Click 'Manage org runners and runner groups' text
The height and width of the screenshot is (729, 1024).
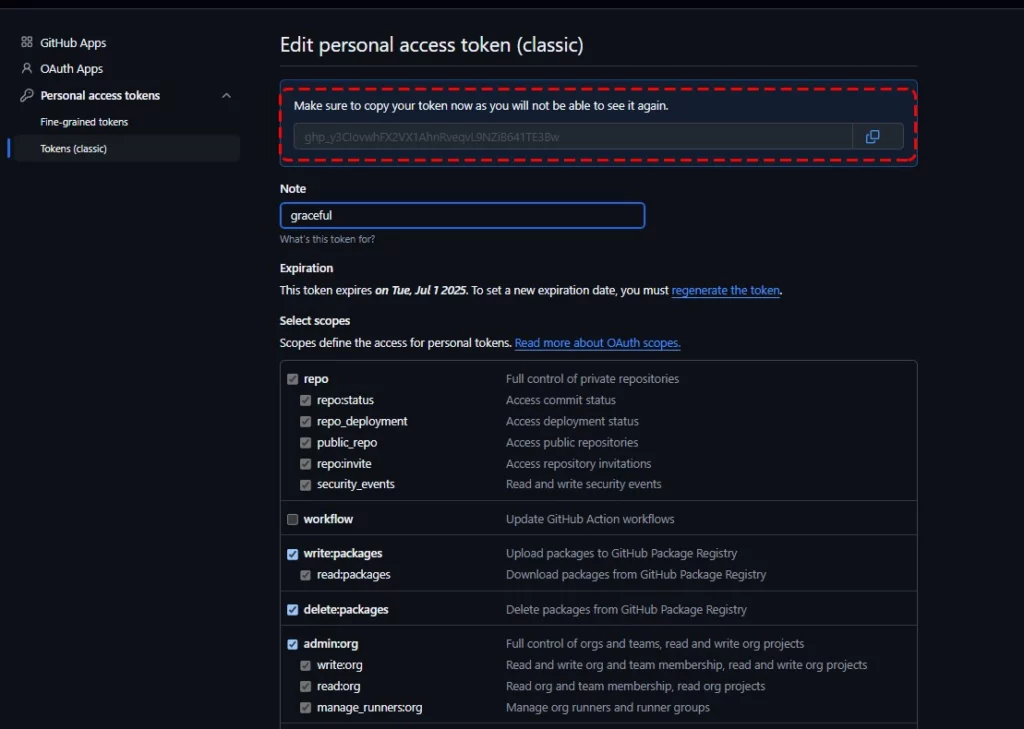coord(608,707)
